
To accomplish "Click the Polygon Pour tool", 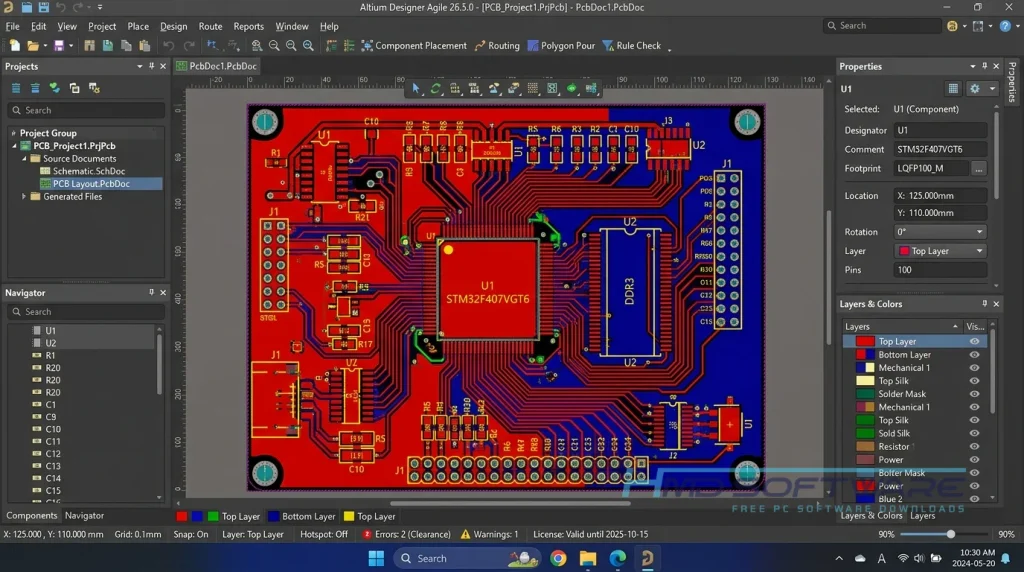I will pos(561,46).
